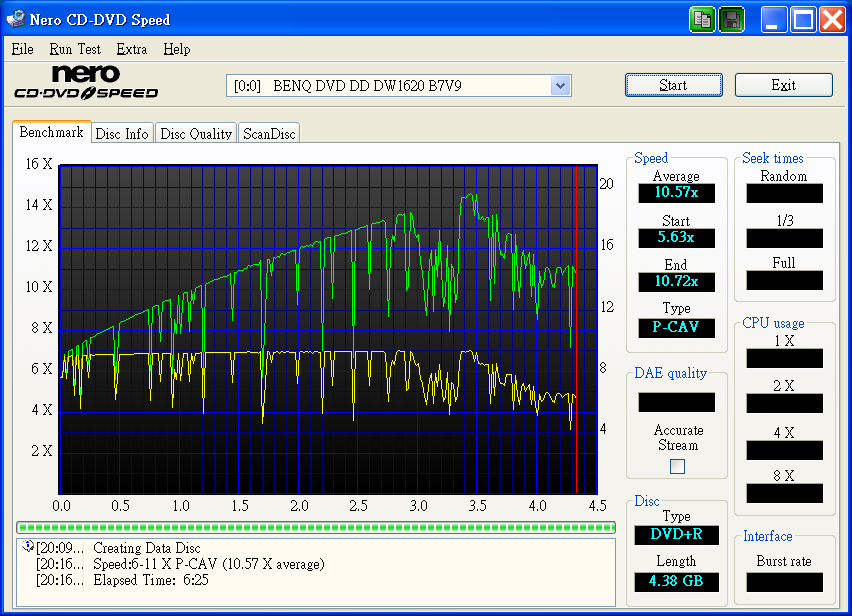Click the Burst rate field
This screenshot has width=852, height=616.
click(785, 582)
